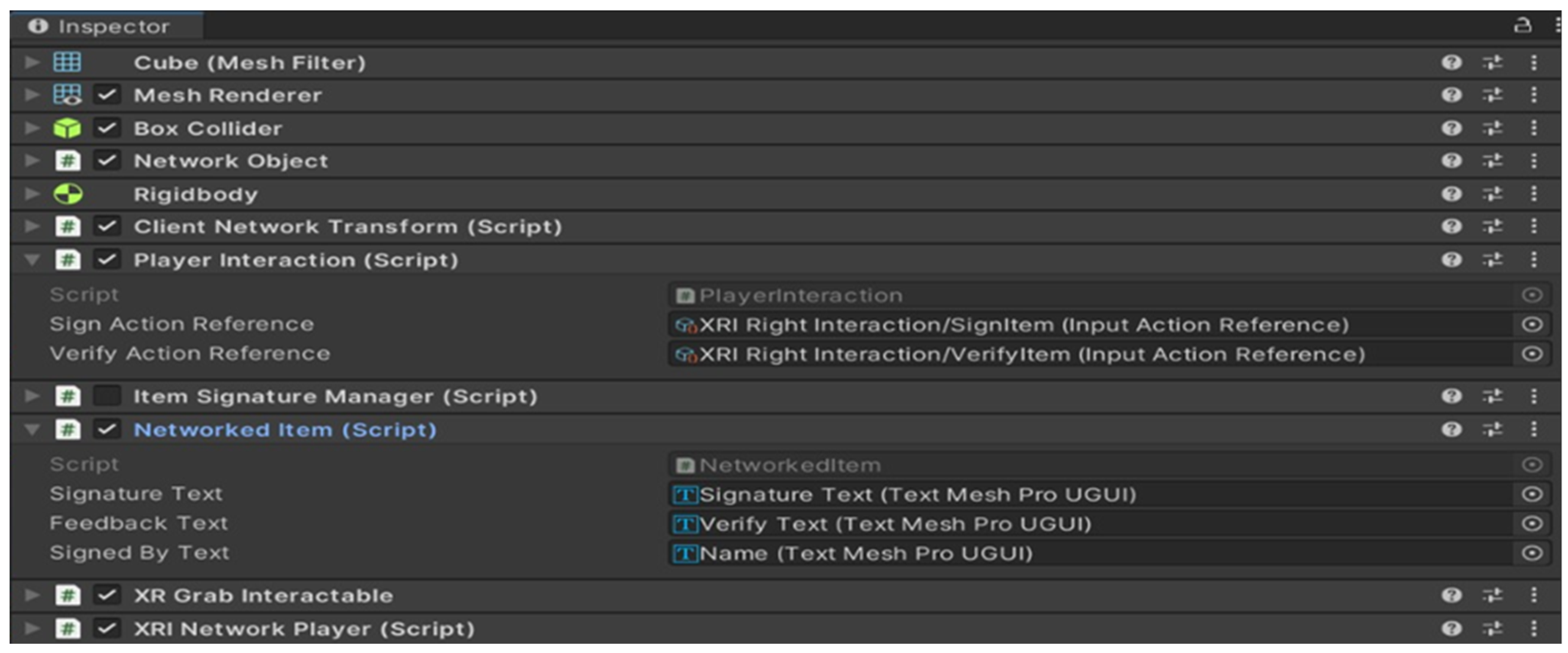Image resolution: width=1568 pixels, height=653 pixels.
Task: Click object picker for Sign Action Reference
Action: tap(1531, 325)
